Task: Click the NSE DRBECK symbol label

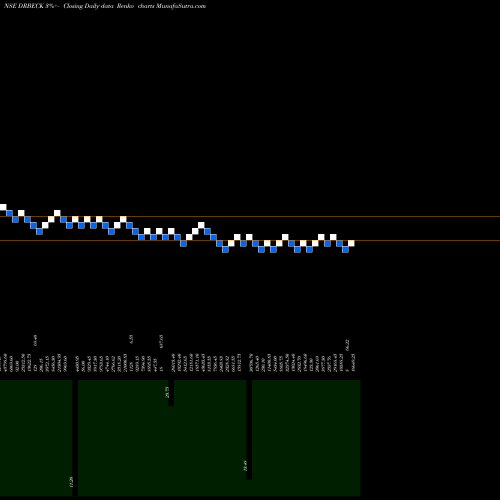Action: coord(24,6)
